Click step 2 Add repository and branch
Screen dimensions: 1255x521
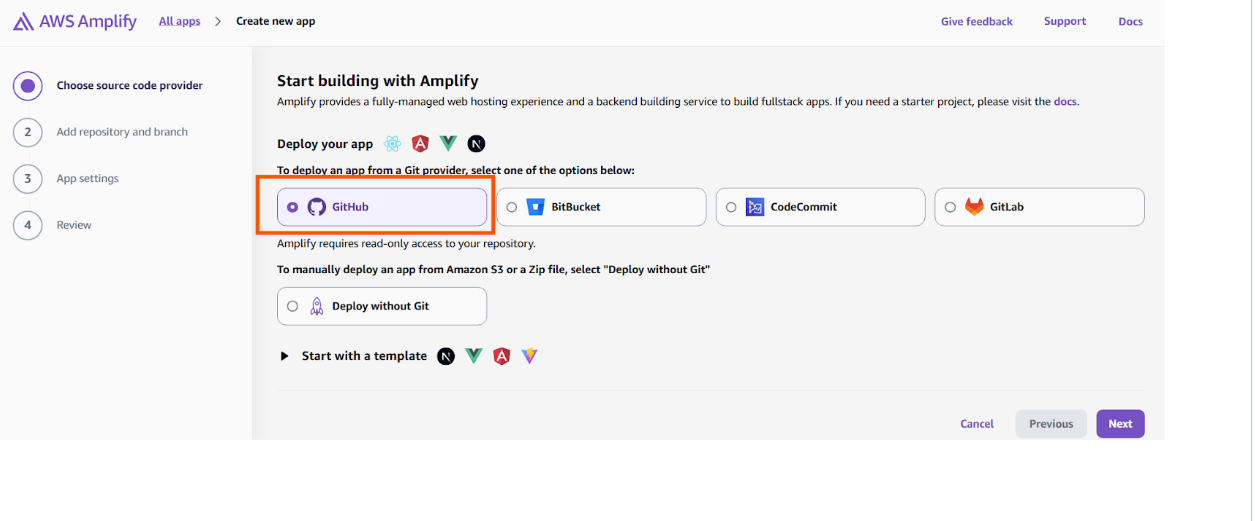(x=122, y=132)
